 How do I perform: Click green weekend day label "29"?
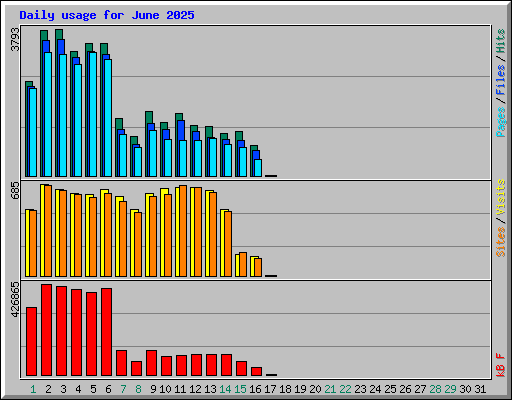450,389
